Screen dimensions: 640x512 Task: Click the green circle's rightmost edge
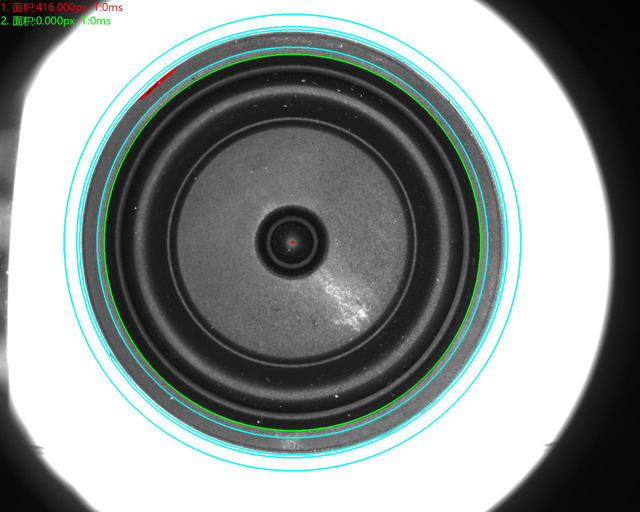click(480, 243)
